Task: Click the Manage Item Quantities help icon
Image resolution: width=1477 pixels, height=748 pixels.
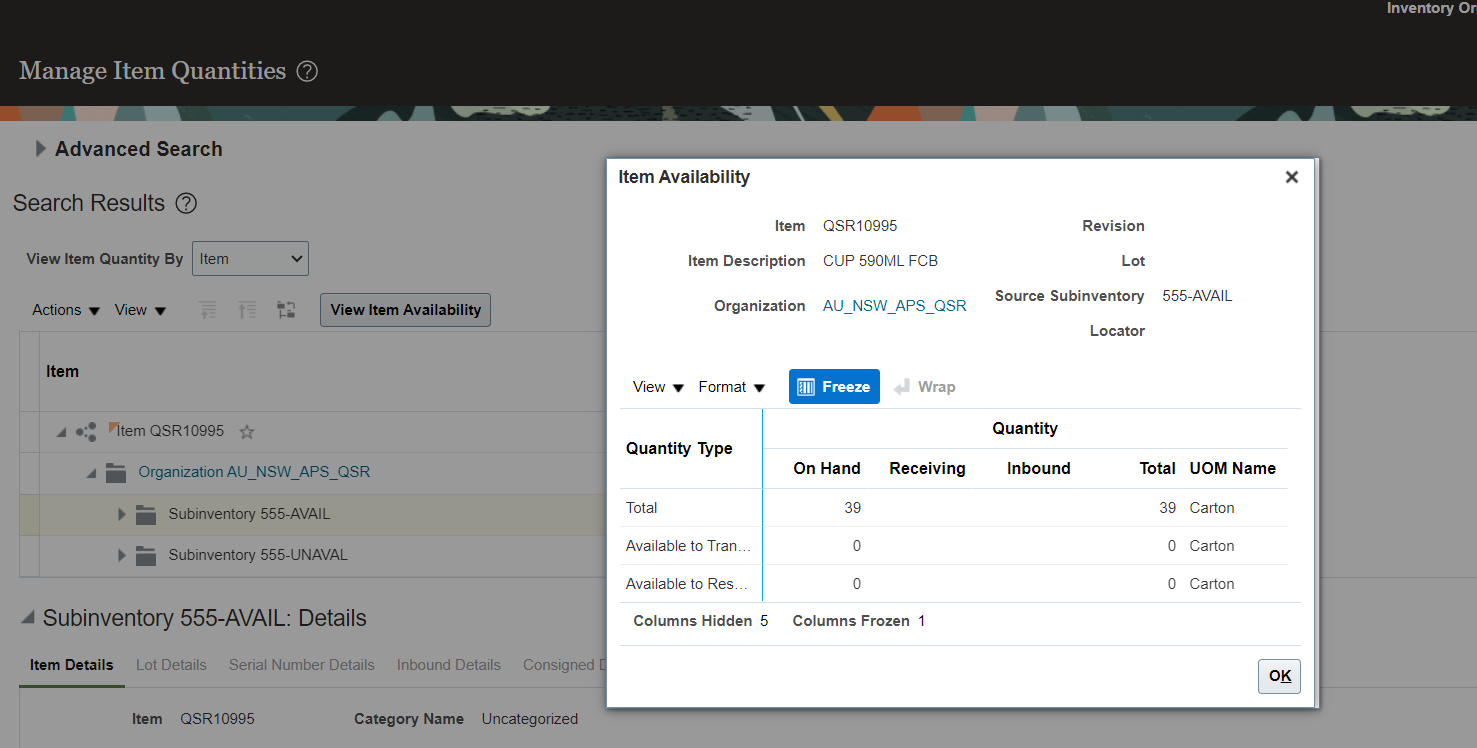Action: pyautogui.click(x=307, y=71)
